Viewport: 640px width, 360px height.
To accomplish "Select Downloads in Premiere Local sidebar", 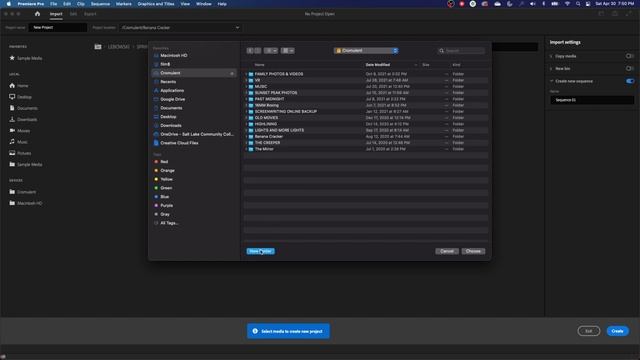I will [x=23, y=120].
